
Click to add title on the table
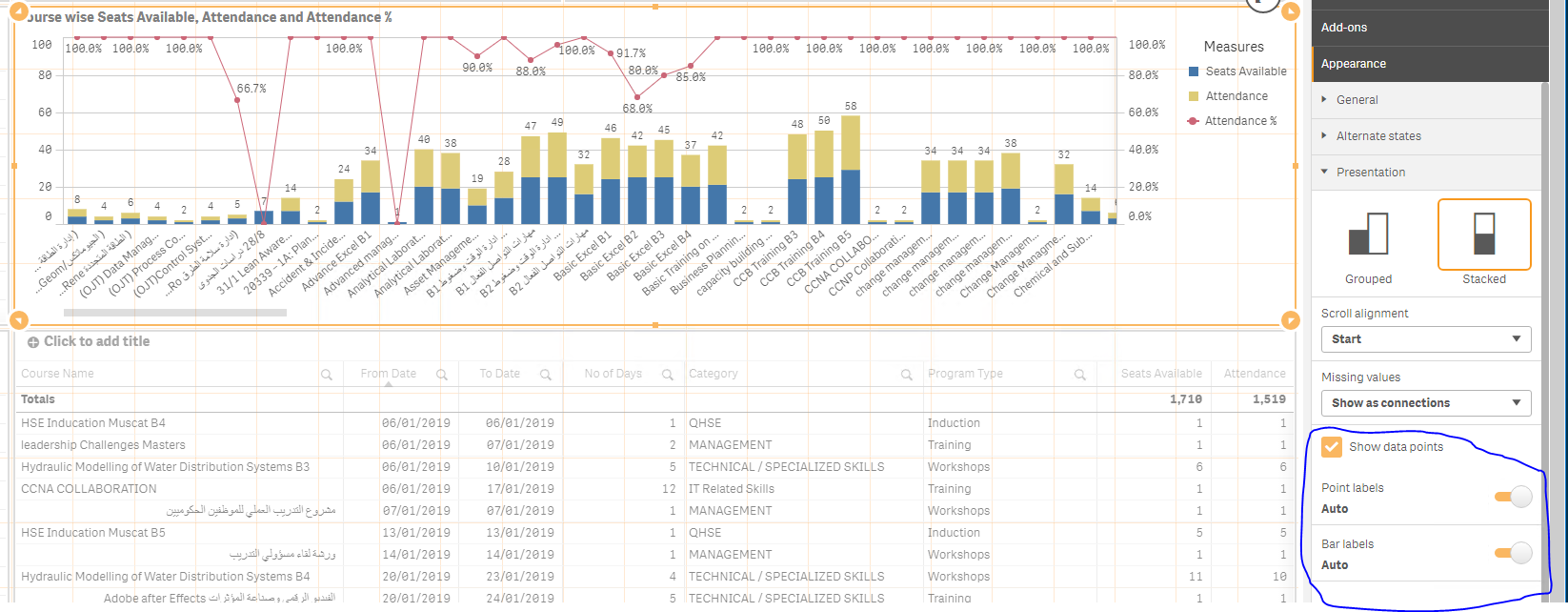click(x=97, y=341)
